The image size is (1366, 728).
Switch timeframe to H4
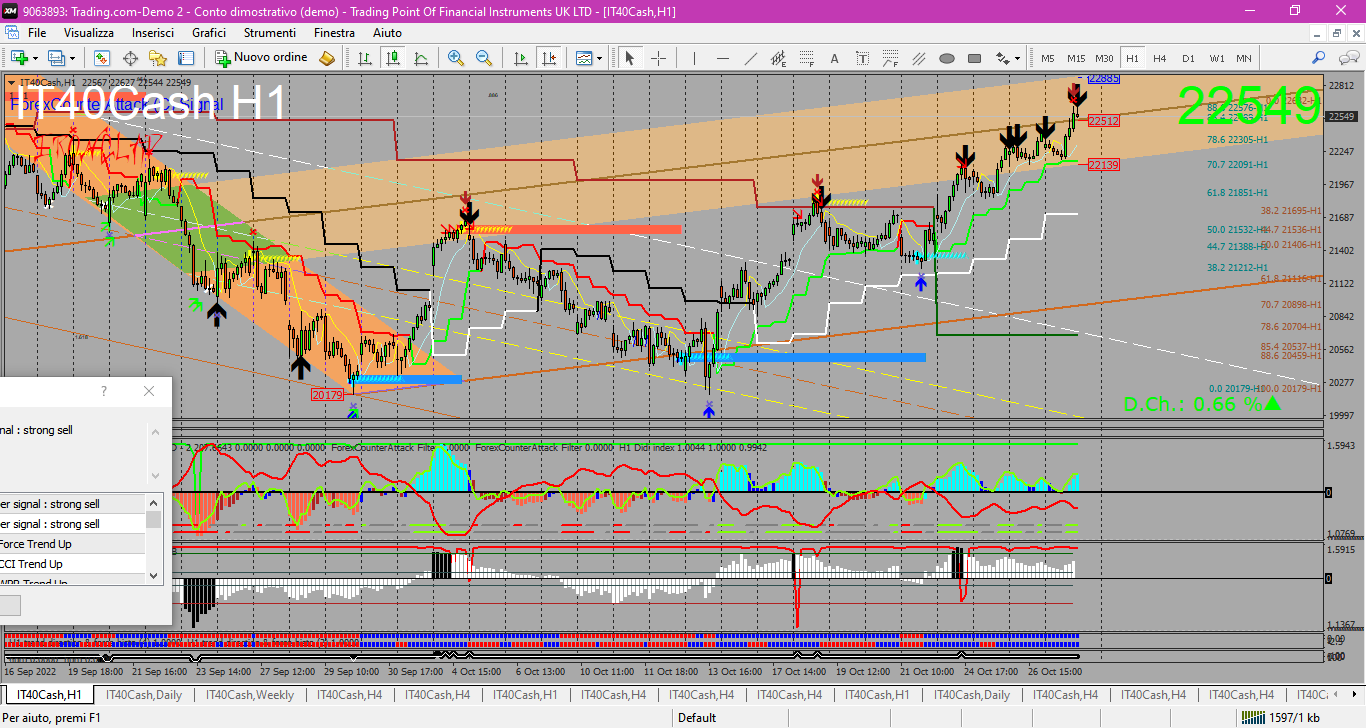(1160, 58)
